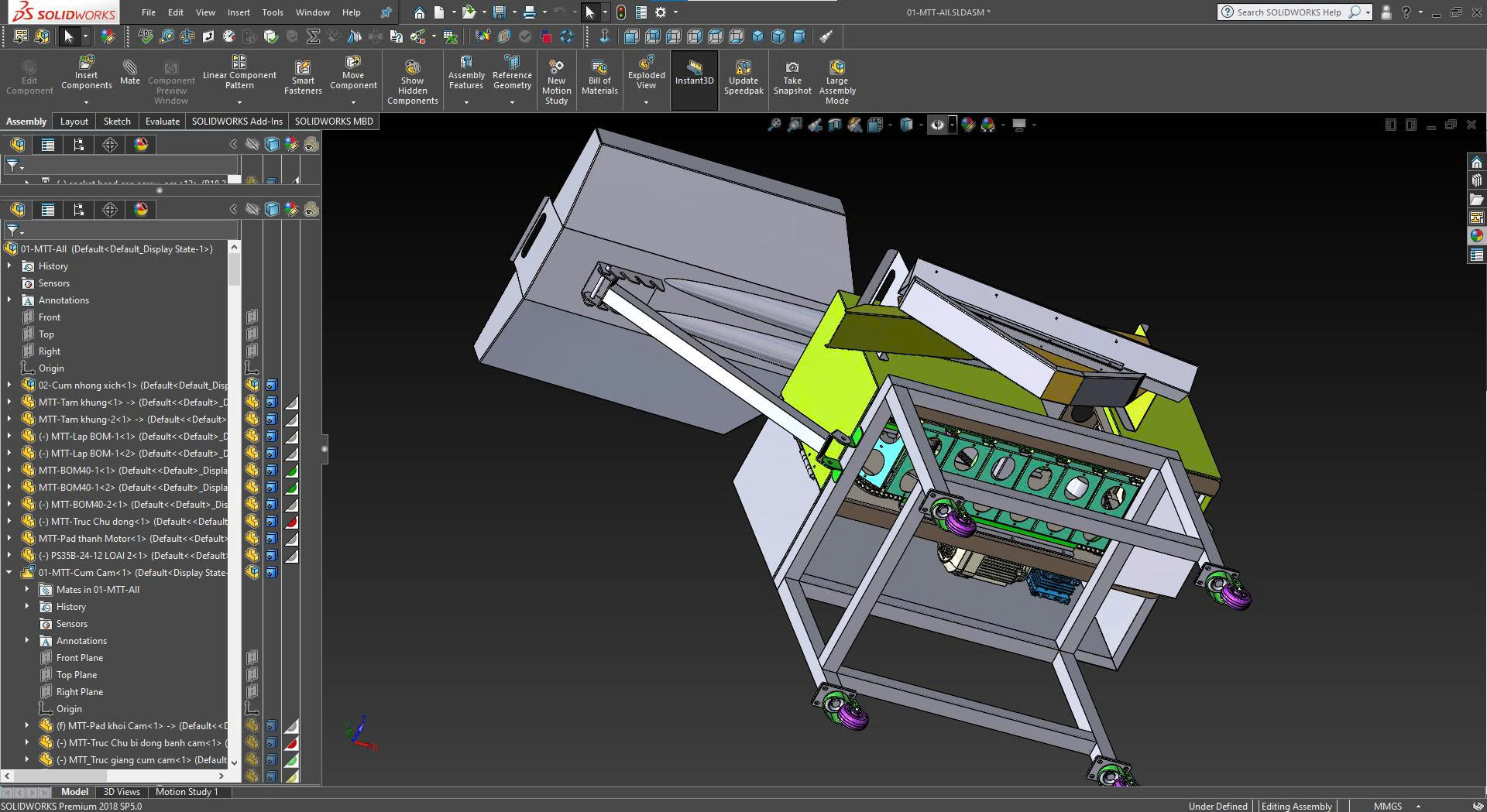
Task: Toggle Hide/Show for MTT-Tam khung<1> row
Action: (252, 403)
